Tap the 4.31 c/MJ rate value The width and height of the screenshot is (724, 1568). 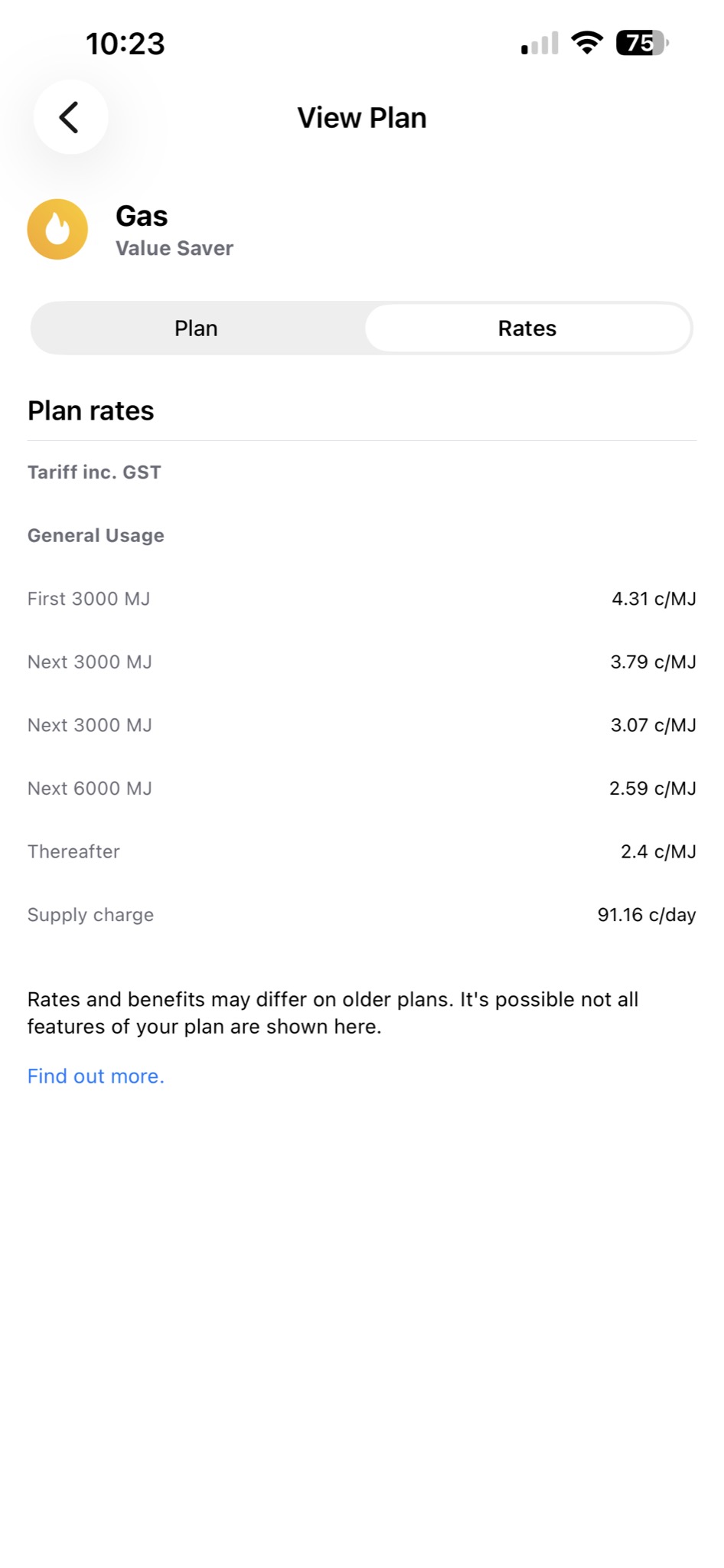[x=654, y=599]
